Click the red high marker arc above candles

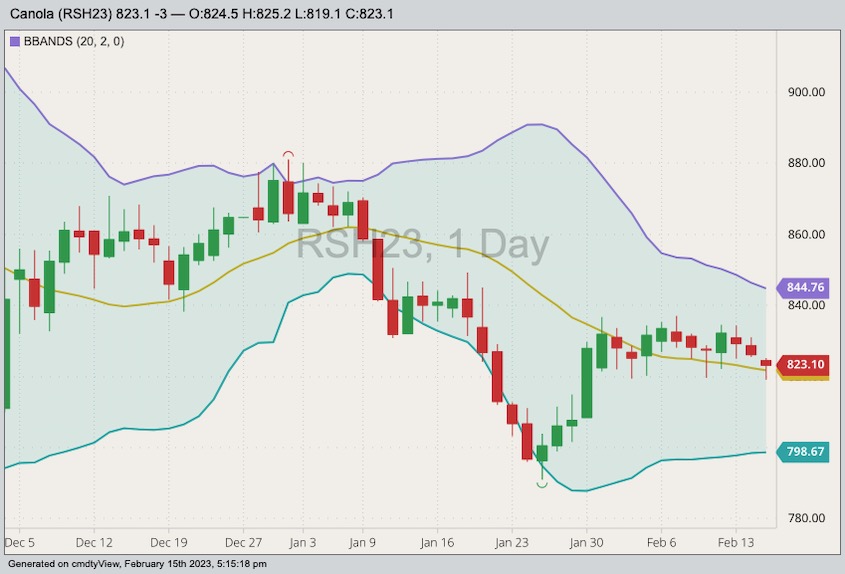[288, 155]
